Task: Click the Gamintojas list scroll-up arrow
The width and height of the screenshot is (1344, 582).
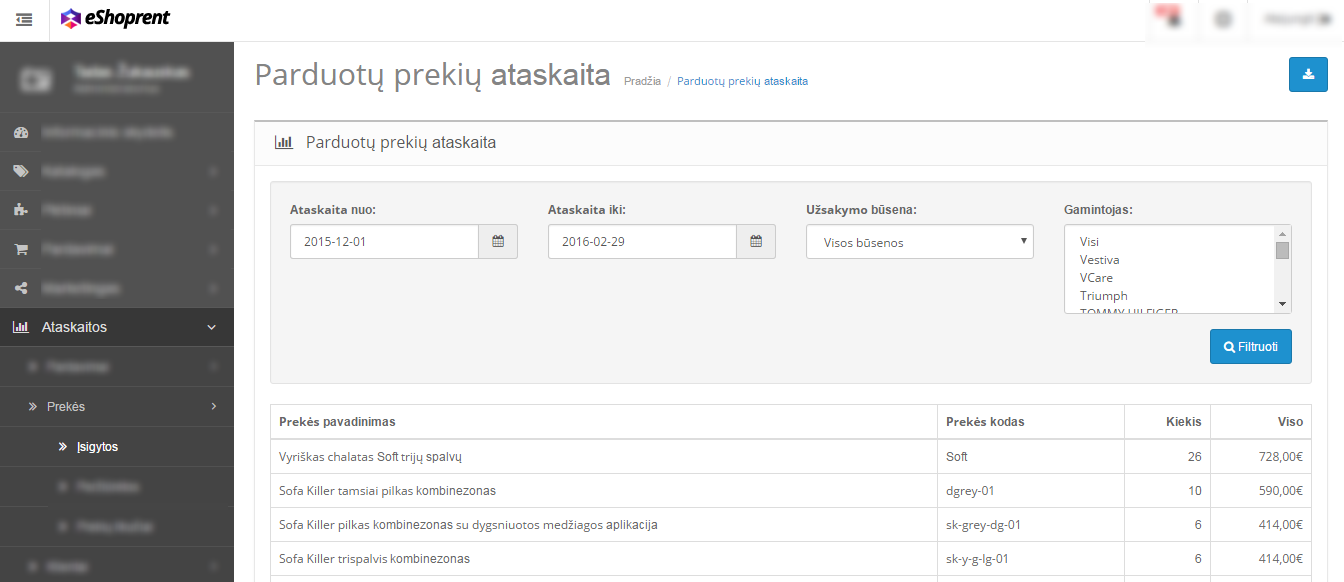Action: (x=1282, y=233)
